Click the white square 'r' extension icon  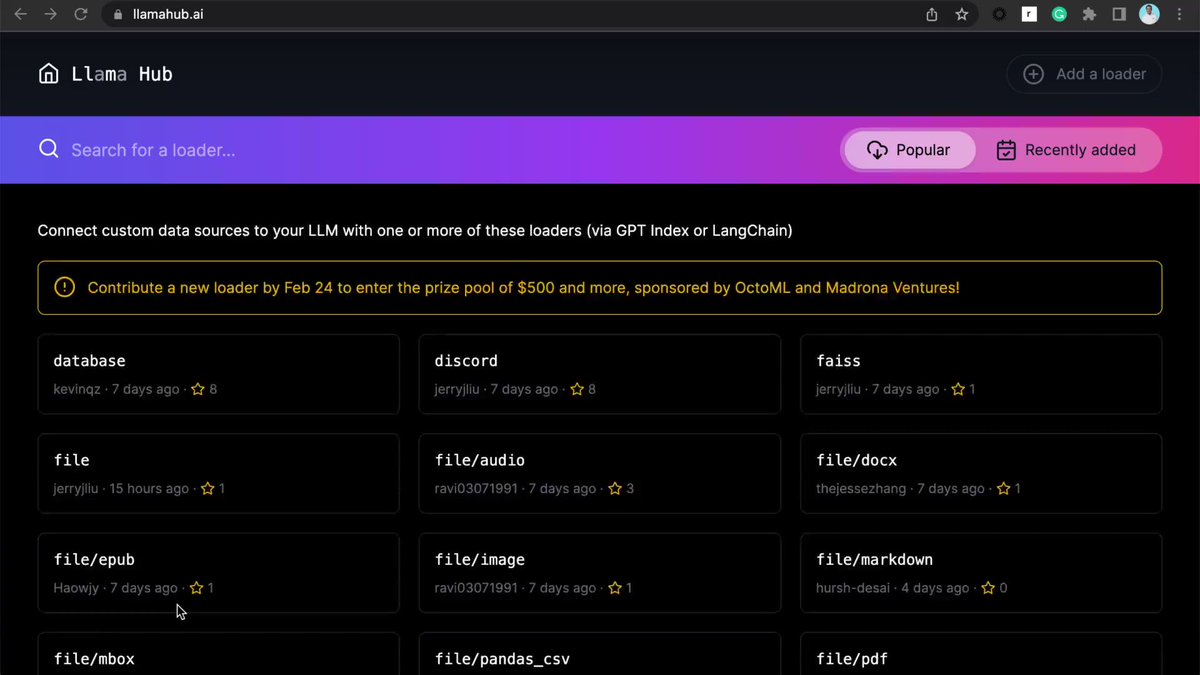pos(1029,15)
